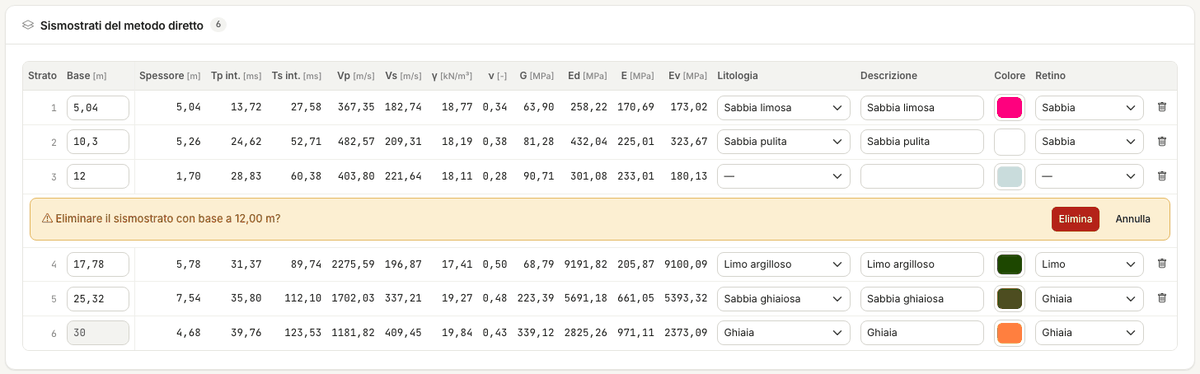This screenshot has height=374, width=1200.
Task: Expand Retino dropdown in the Ghiaia last row
Action: [x=1089, y=332]
